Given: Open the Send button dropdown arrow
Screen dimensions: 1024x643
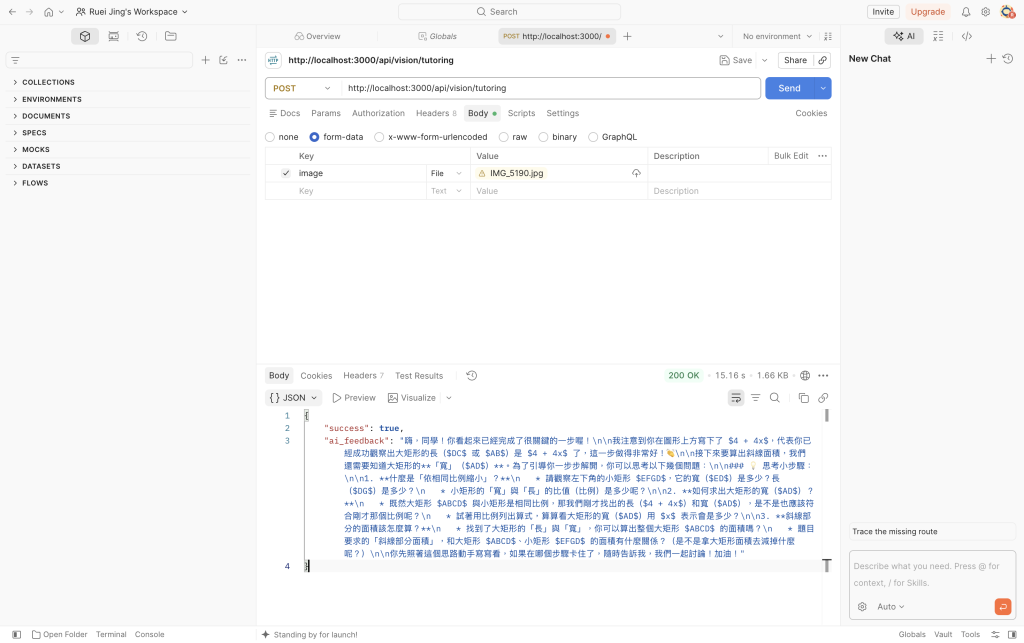Looking at the screenshot, I should point(823,88).
